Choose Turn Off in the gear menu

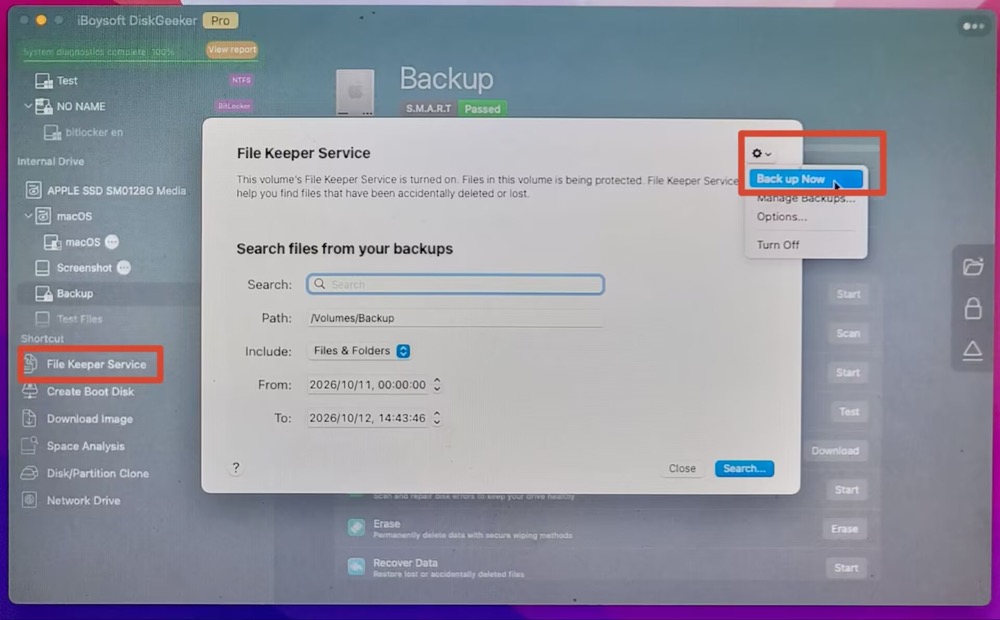point(778,245)
